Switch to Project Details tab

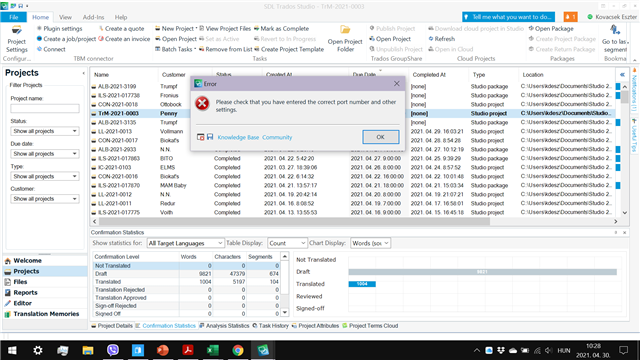(x=112, y=326)
